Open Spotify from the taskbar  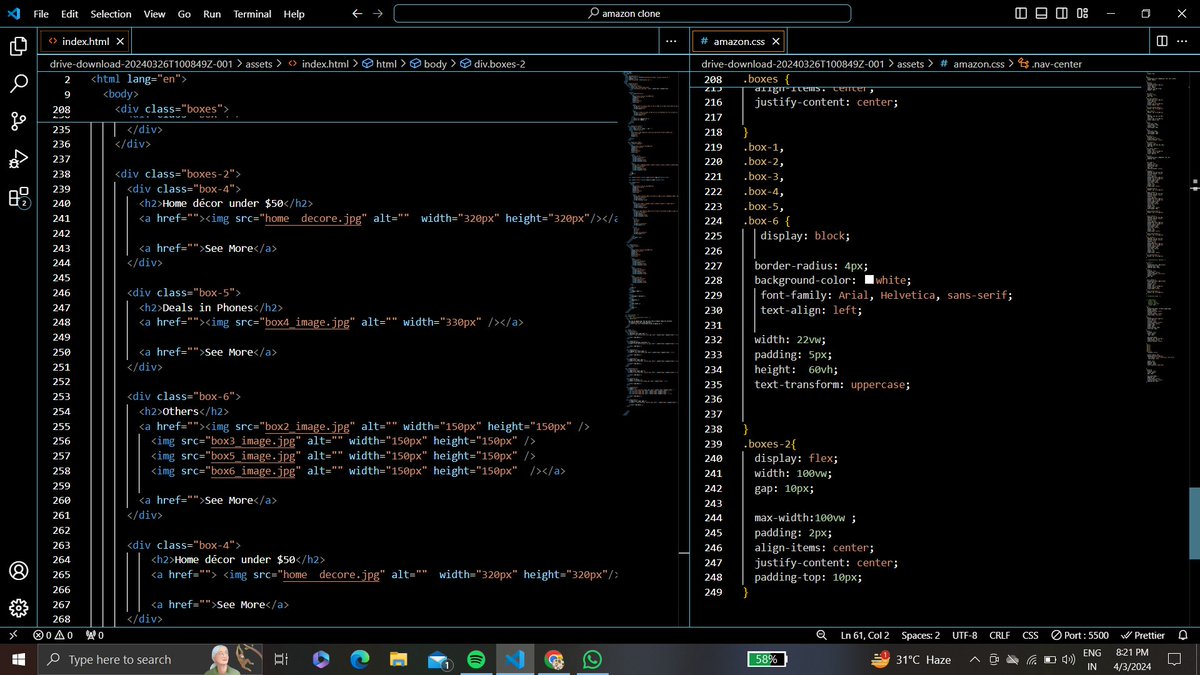click(x=475, y=659)
